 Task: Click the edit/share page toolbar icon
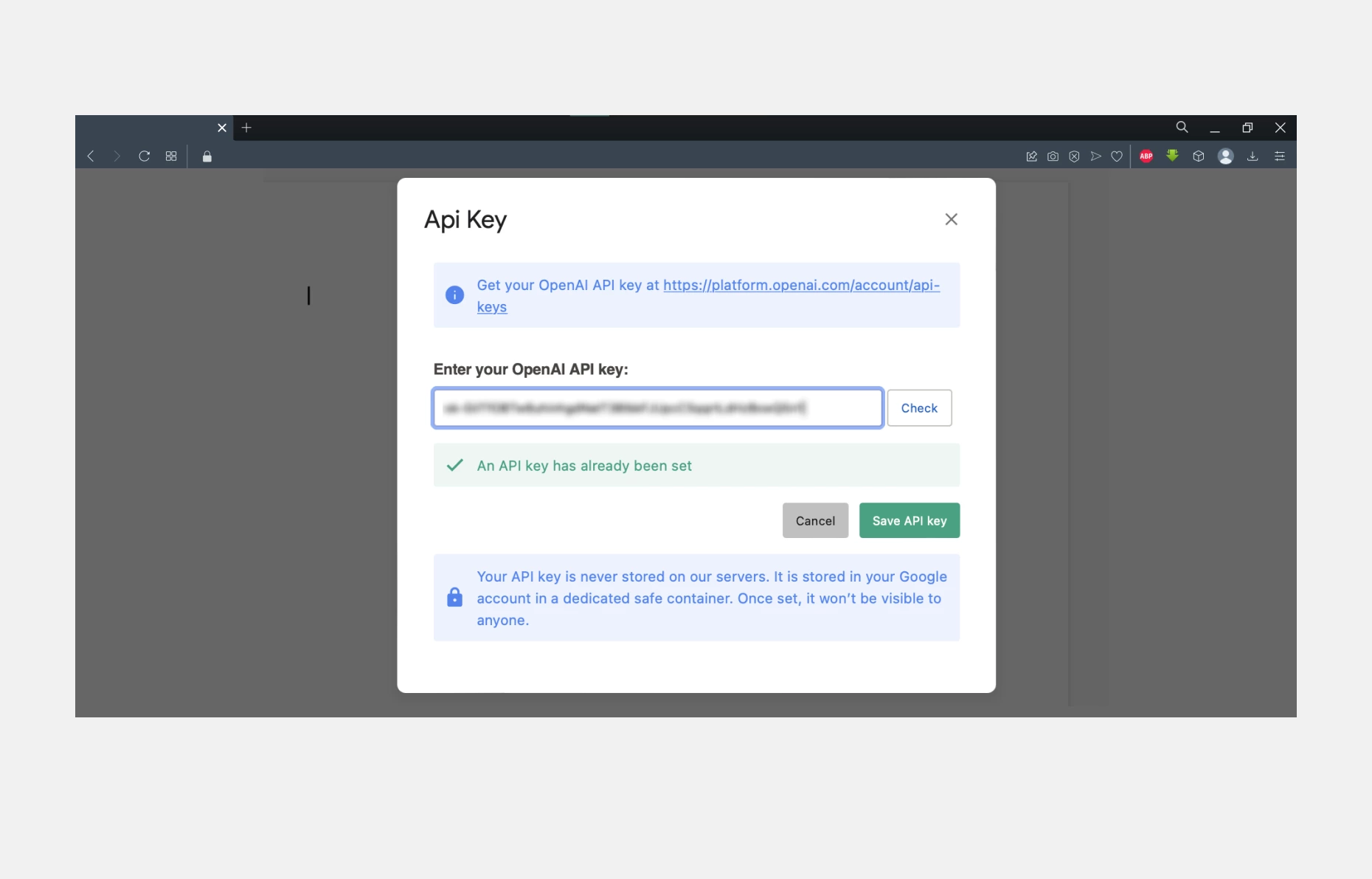tap(1031, 156)
